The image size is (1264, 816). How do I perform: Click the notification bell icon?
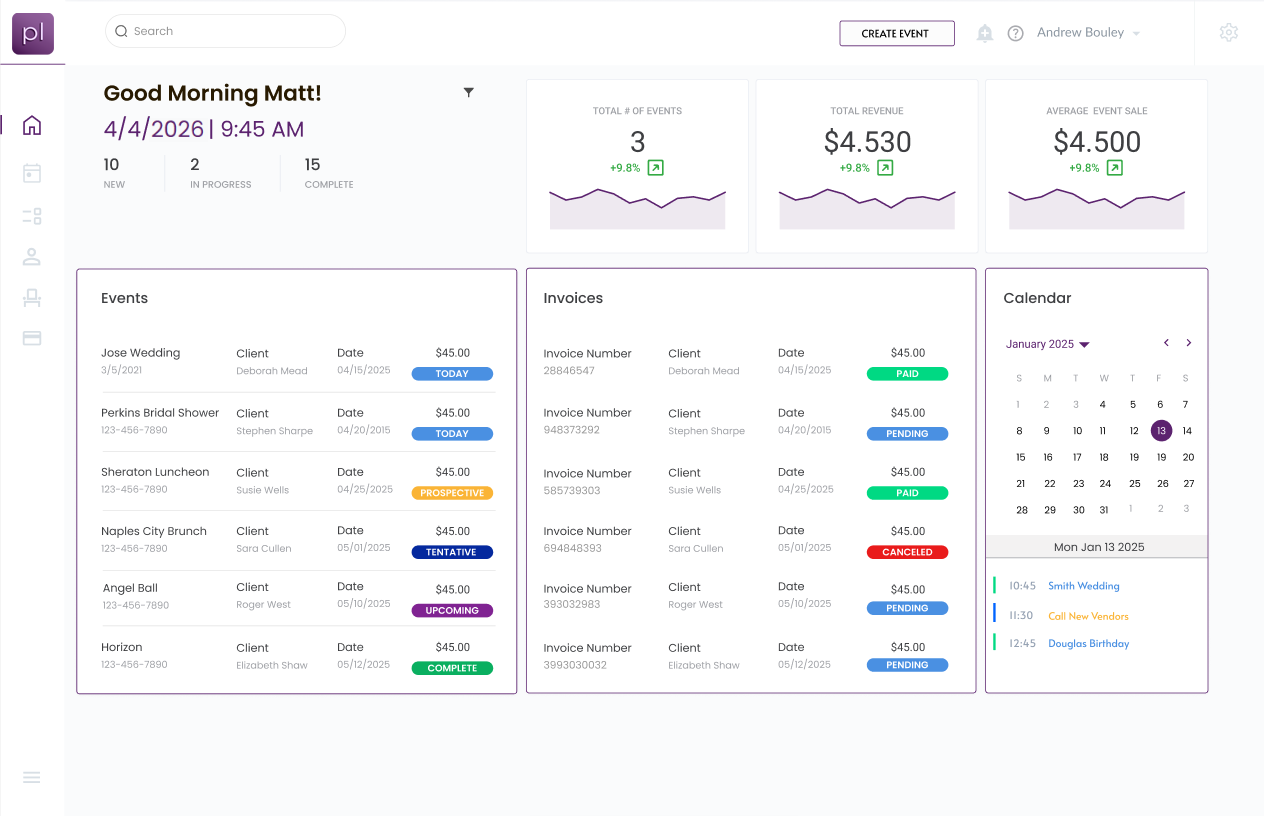coord(984,33)
